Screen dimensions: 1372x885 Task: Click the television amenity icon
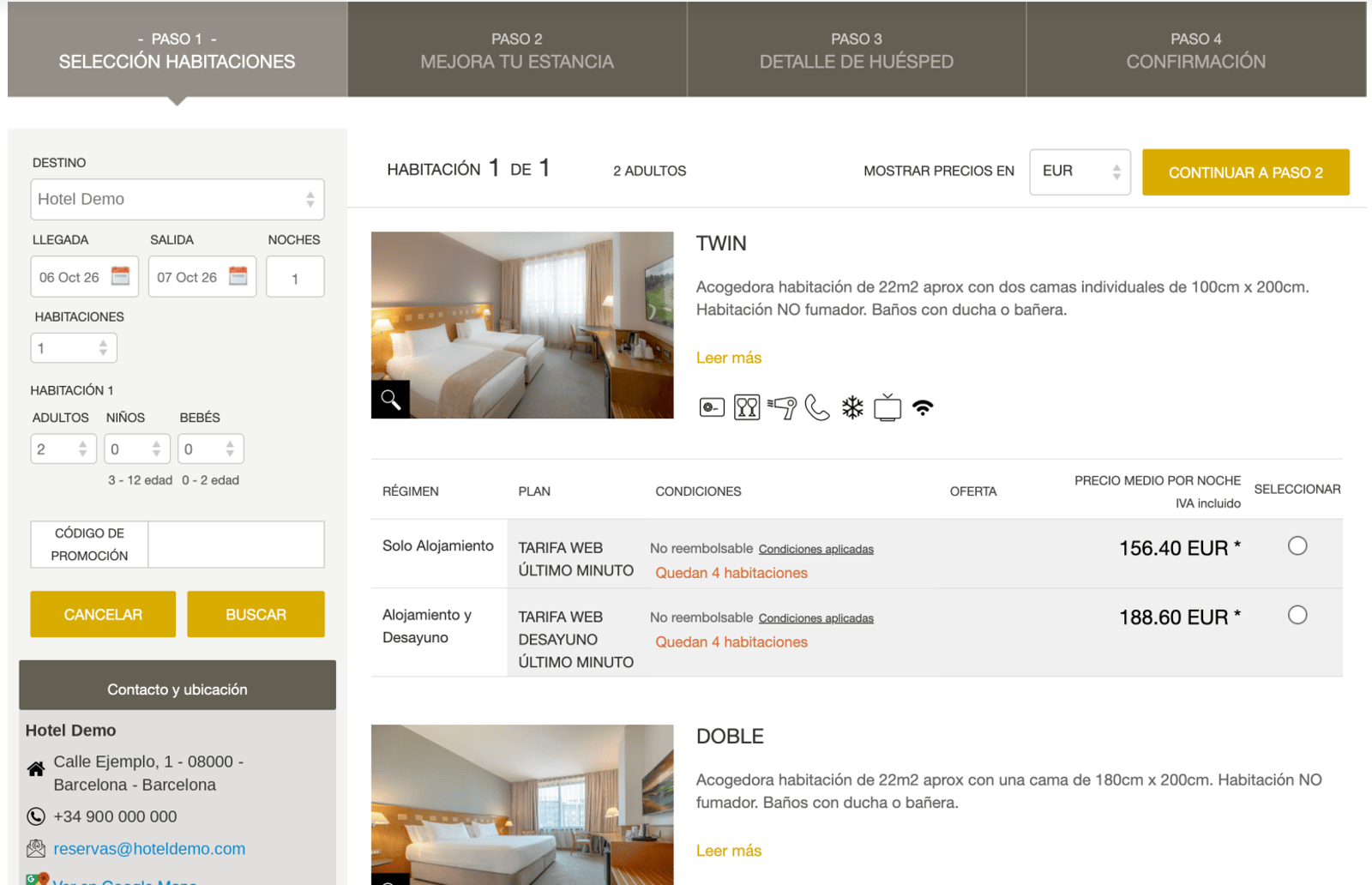[888, 407]
